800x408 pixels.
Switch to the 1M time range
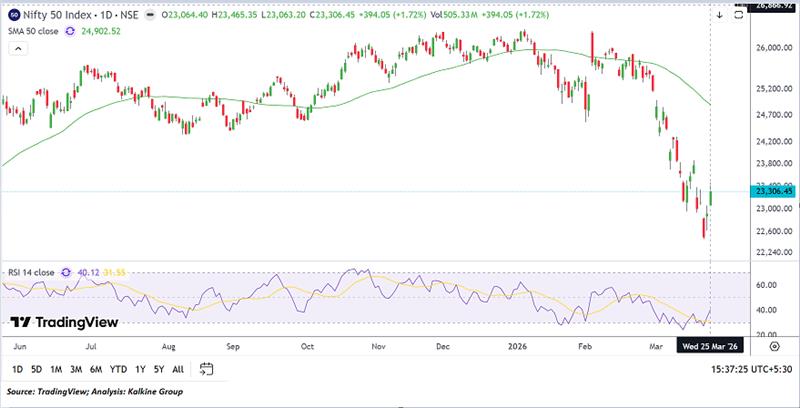tap(57, 369)
